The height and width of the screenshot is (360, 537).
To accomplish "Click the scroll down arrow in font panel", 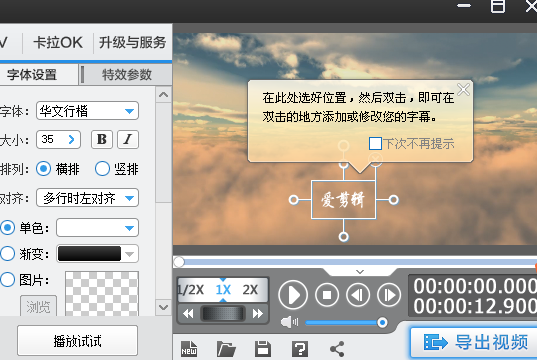I will pyautogui.click(x=163, y=307).
